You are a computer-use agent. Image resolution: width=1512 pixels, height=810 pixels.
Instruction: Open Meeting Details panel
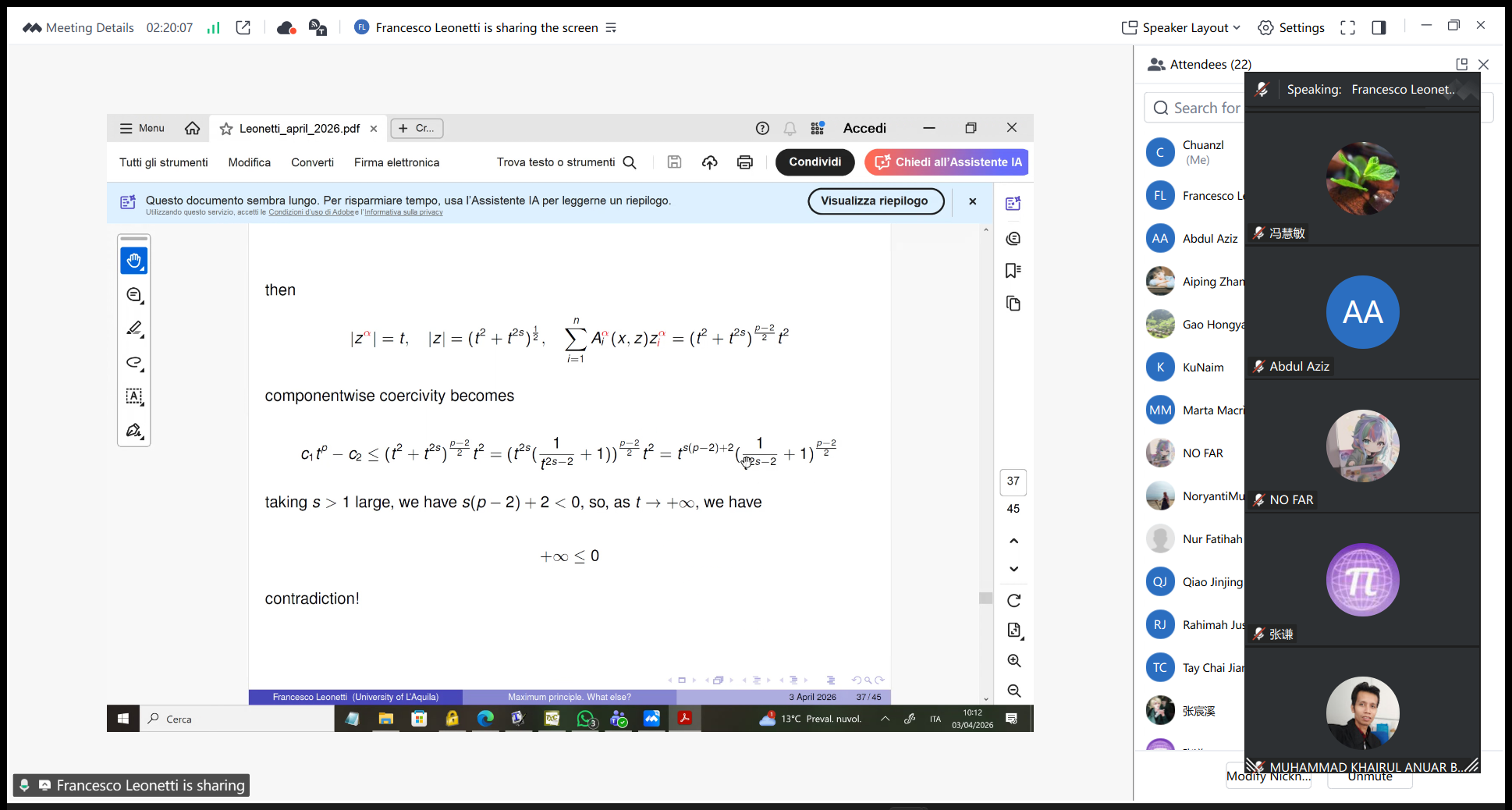[90, 28]
